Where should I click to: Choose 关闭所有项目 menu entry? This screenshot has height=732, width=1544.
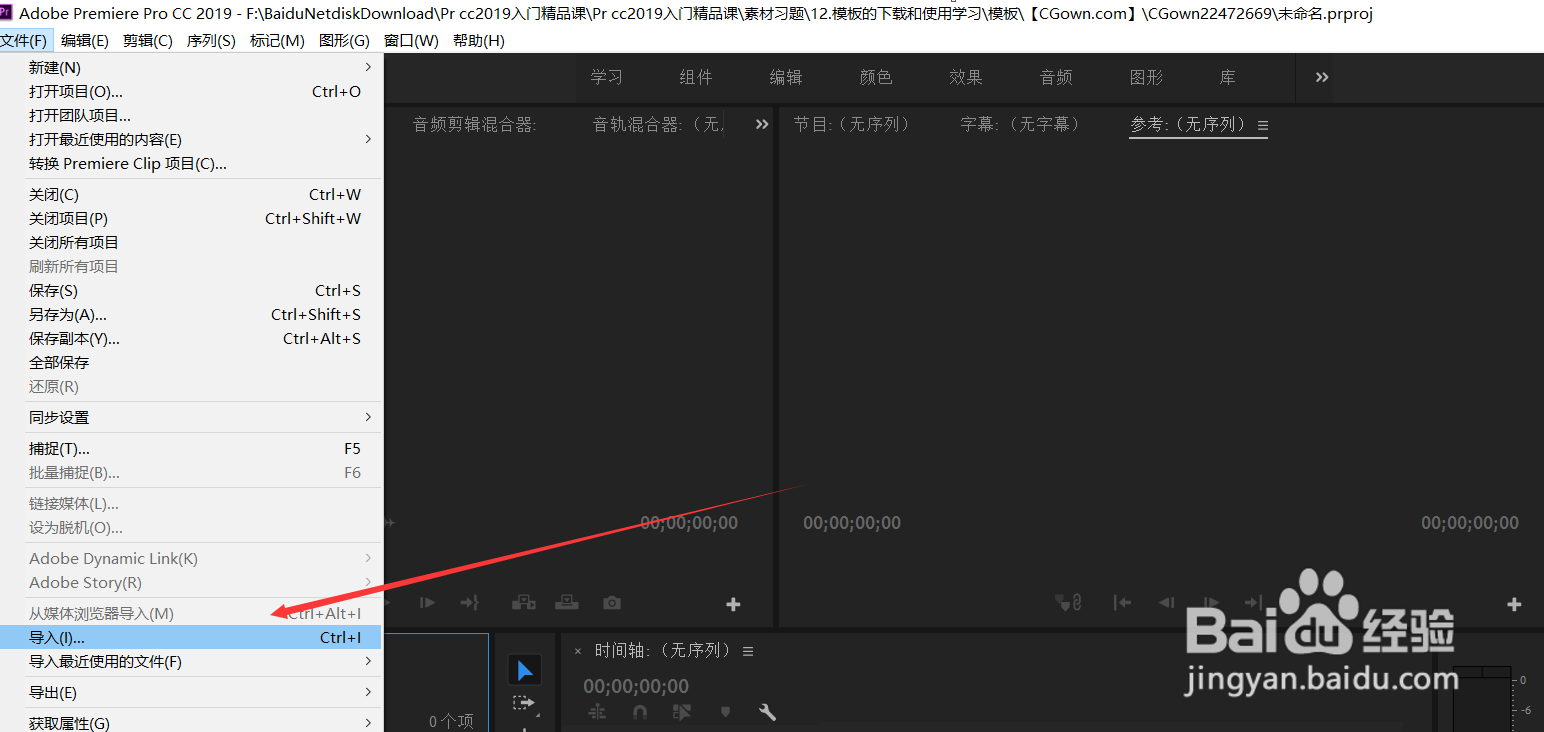tap(192, 242)
